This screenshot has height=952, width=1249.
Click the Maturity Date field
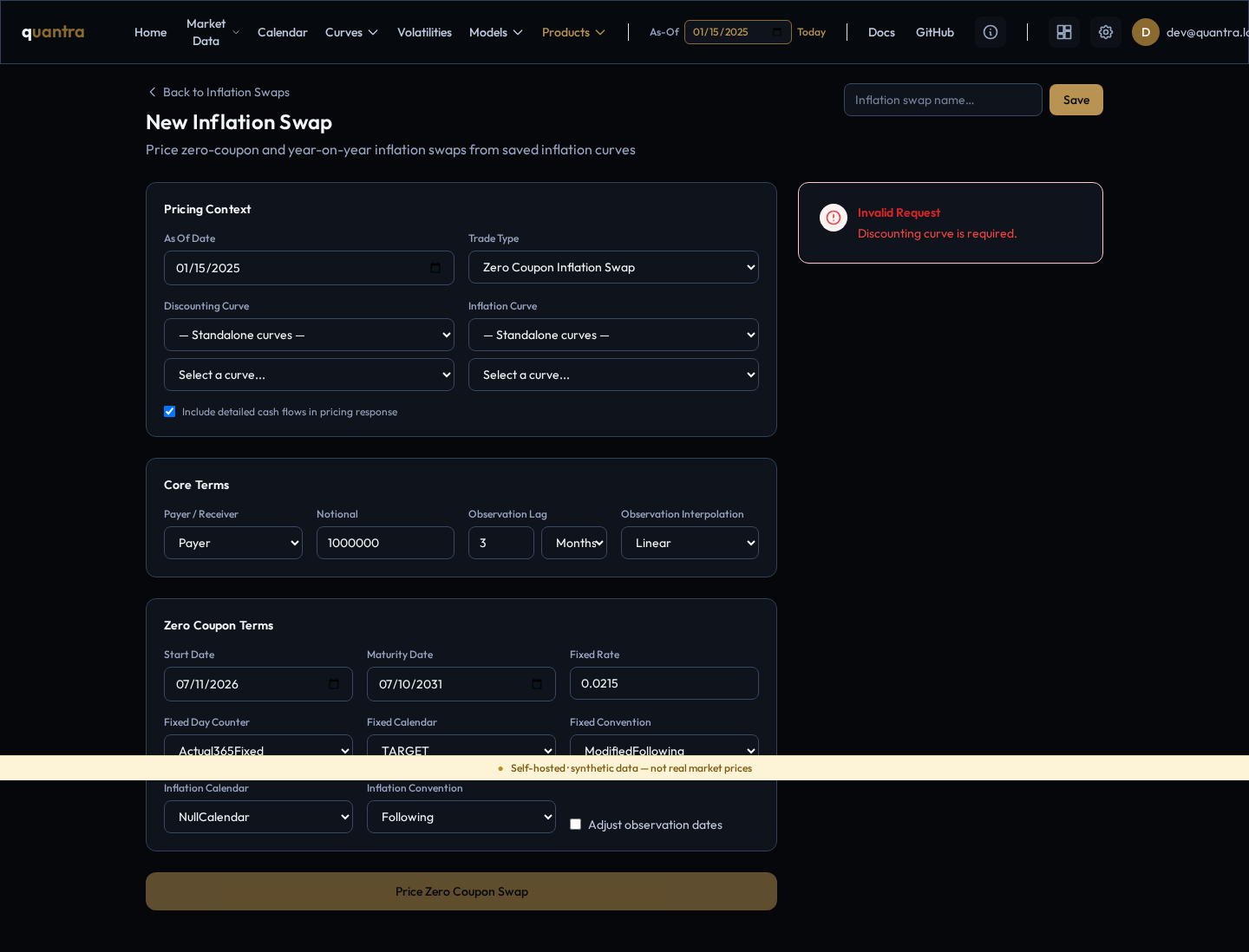pos(461,684)
